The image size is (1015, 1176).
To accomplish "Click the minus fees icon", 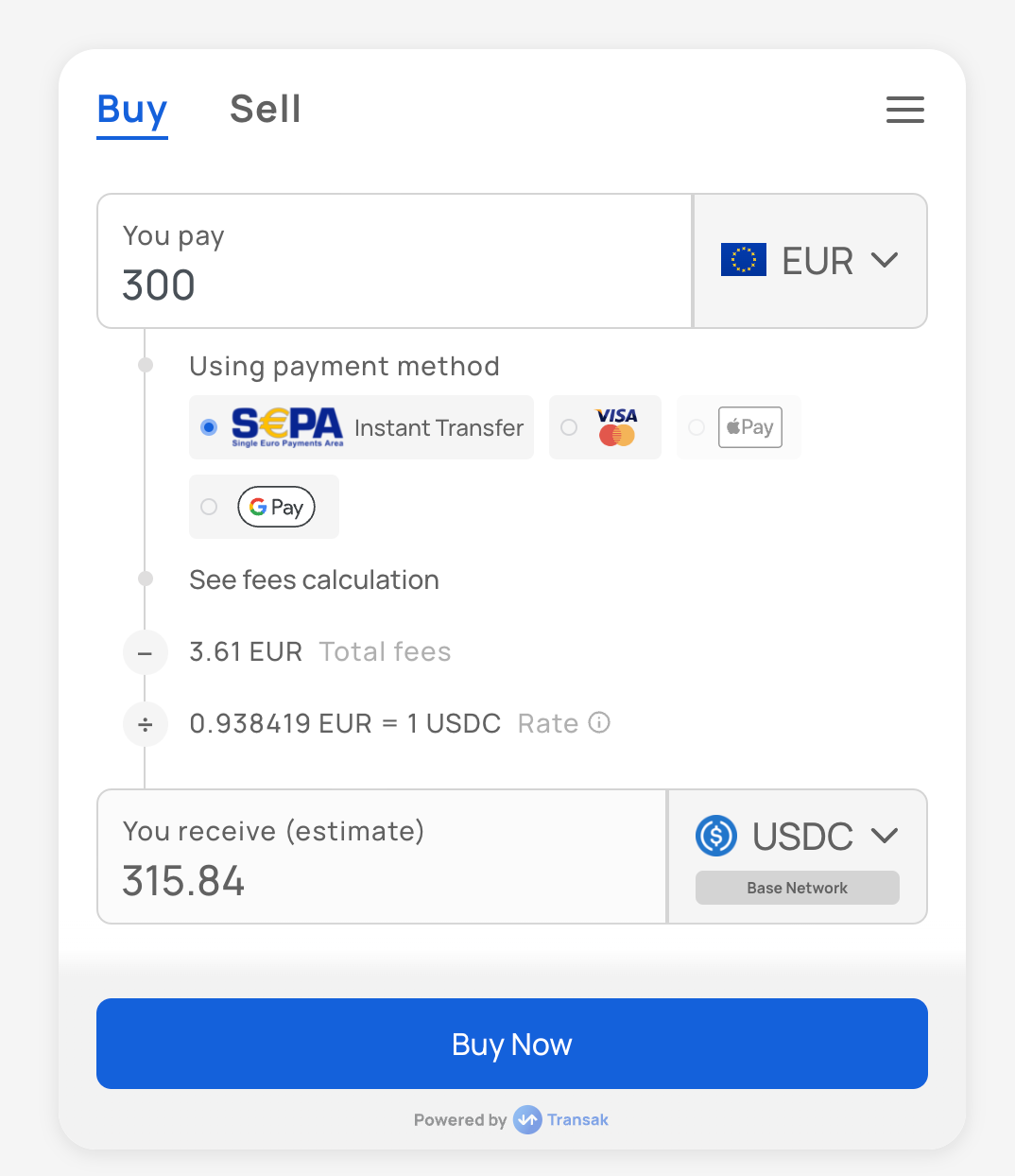I will point(146,653).
